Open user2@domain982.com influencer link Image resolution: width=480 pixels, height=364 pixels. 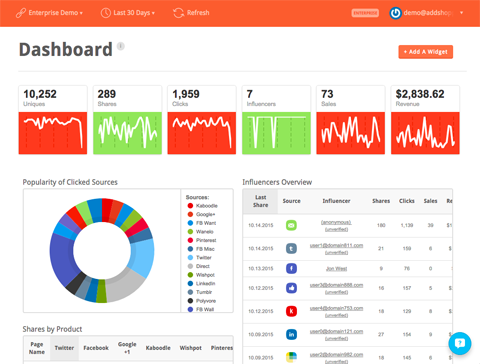[336, 354]
